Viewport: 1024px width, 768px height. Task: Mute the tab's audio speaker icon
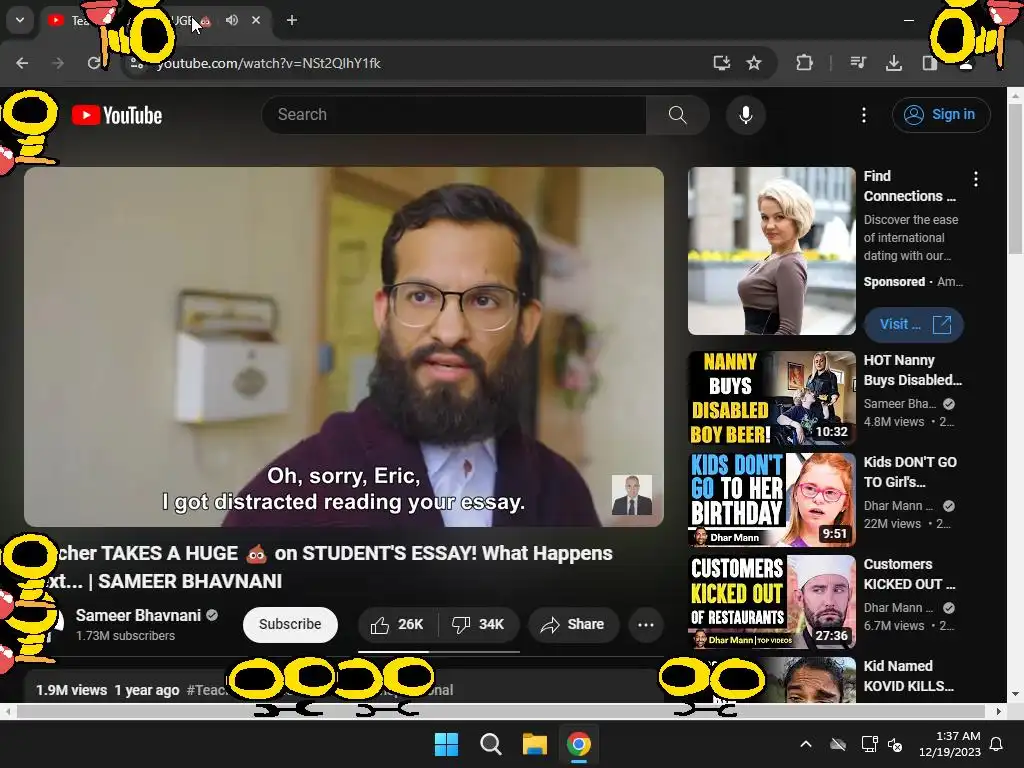pos(232,20)
